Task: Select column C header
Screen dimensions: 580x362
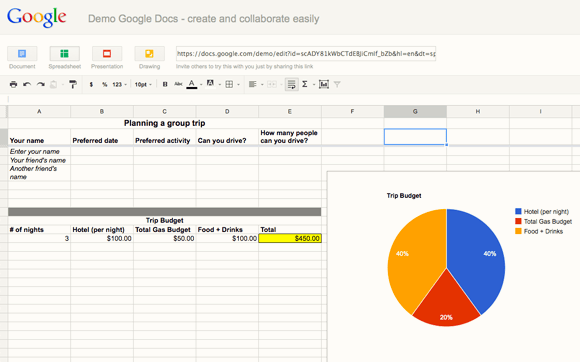Action: pyautogui.click(x=165, y=111)
